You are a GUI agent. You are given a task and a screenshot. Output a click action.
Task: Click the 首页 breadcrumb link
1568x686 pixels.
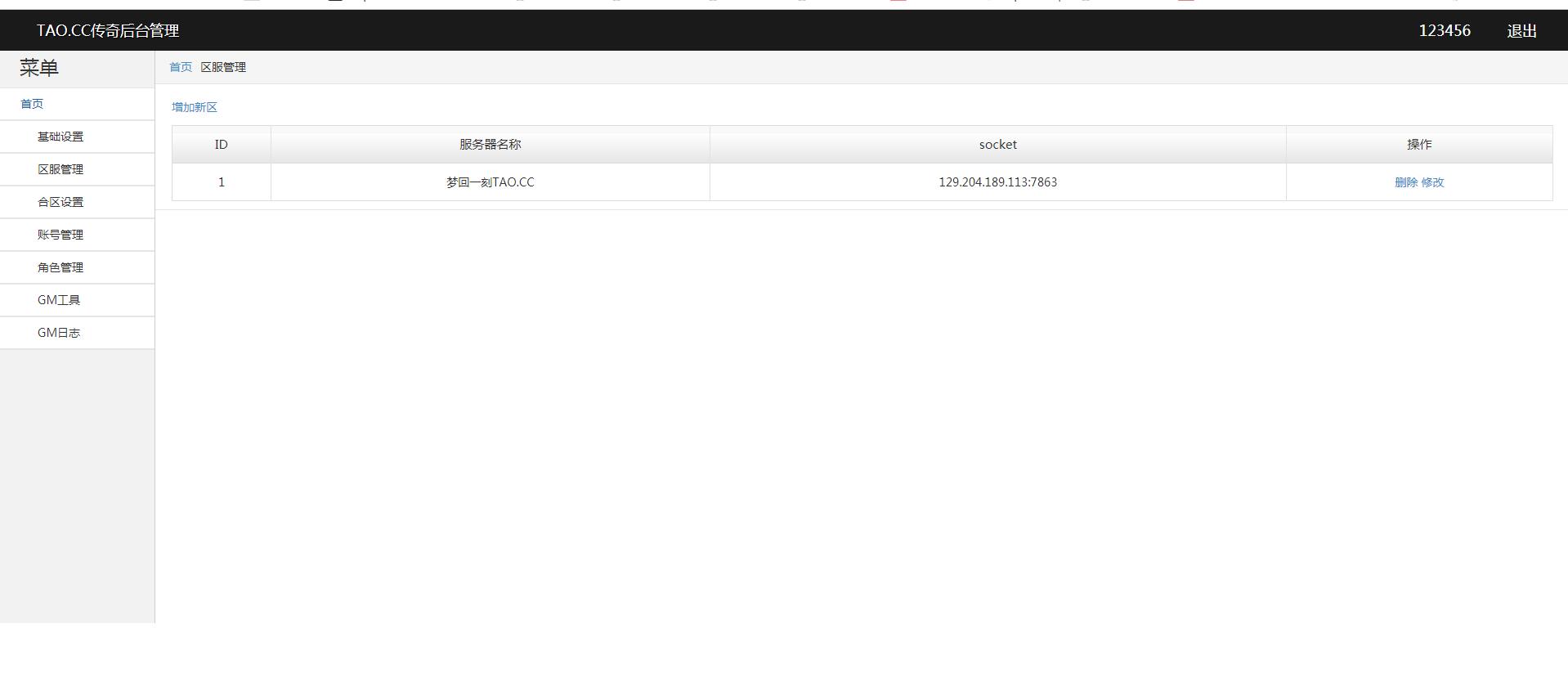[x=181, y=67]
